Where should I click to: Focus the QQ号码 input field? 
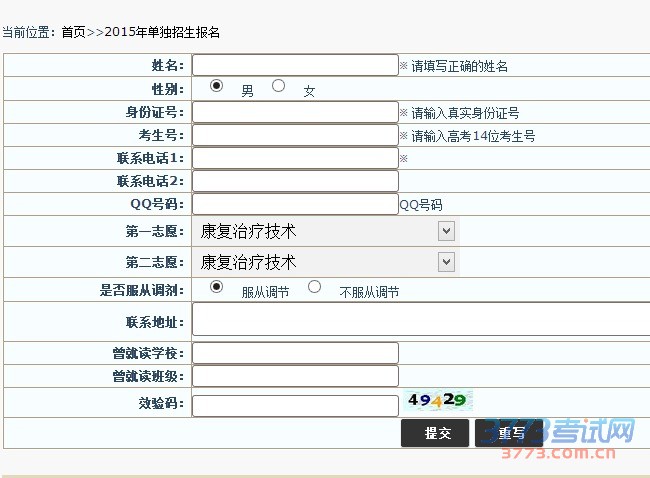tap(295, 204)
